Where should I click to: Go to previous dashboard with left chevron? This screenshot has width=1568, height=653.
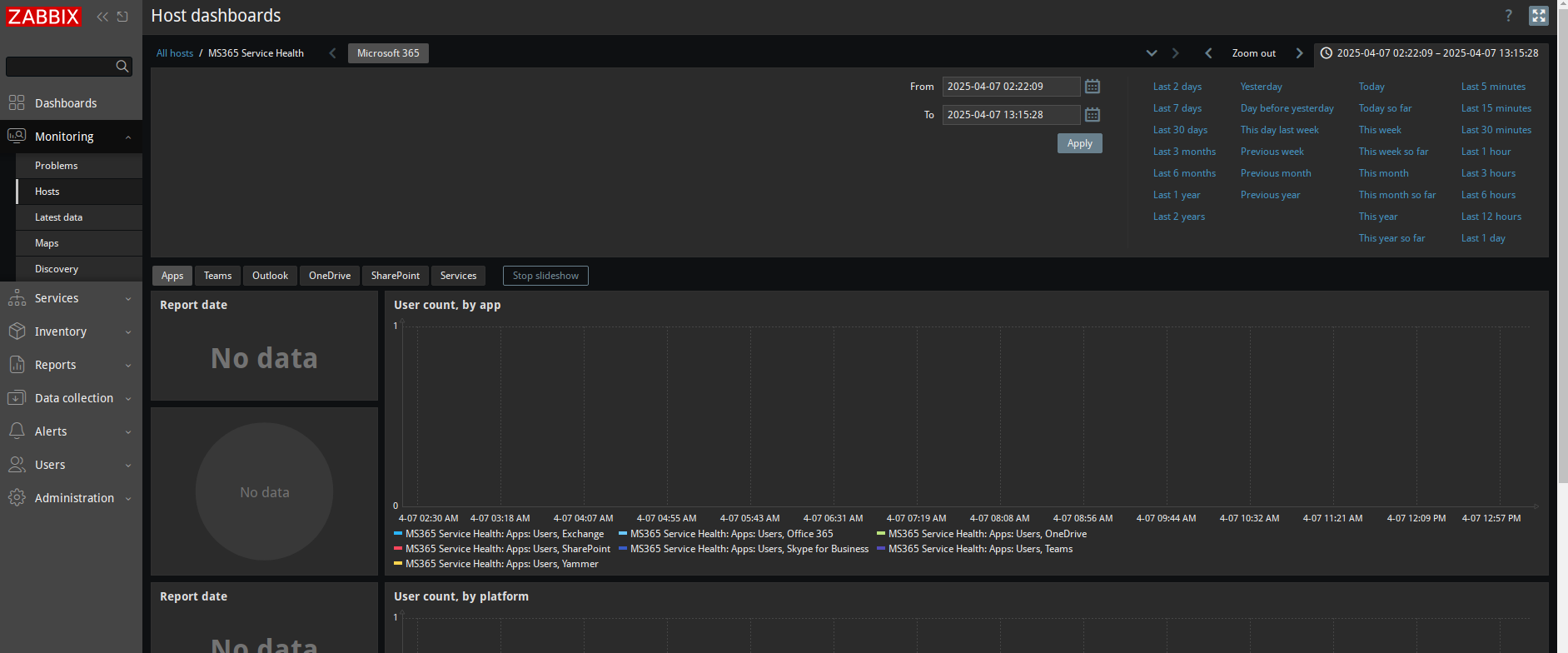click(332, 53)
